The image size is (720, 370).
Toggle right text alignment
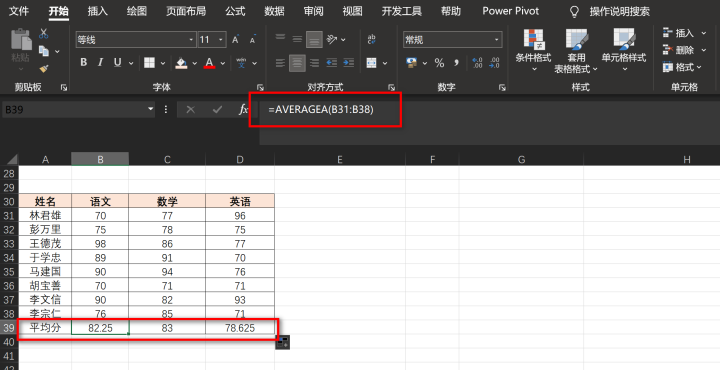(314, 62)
